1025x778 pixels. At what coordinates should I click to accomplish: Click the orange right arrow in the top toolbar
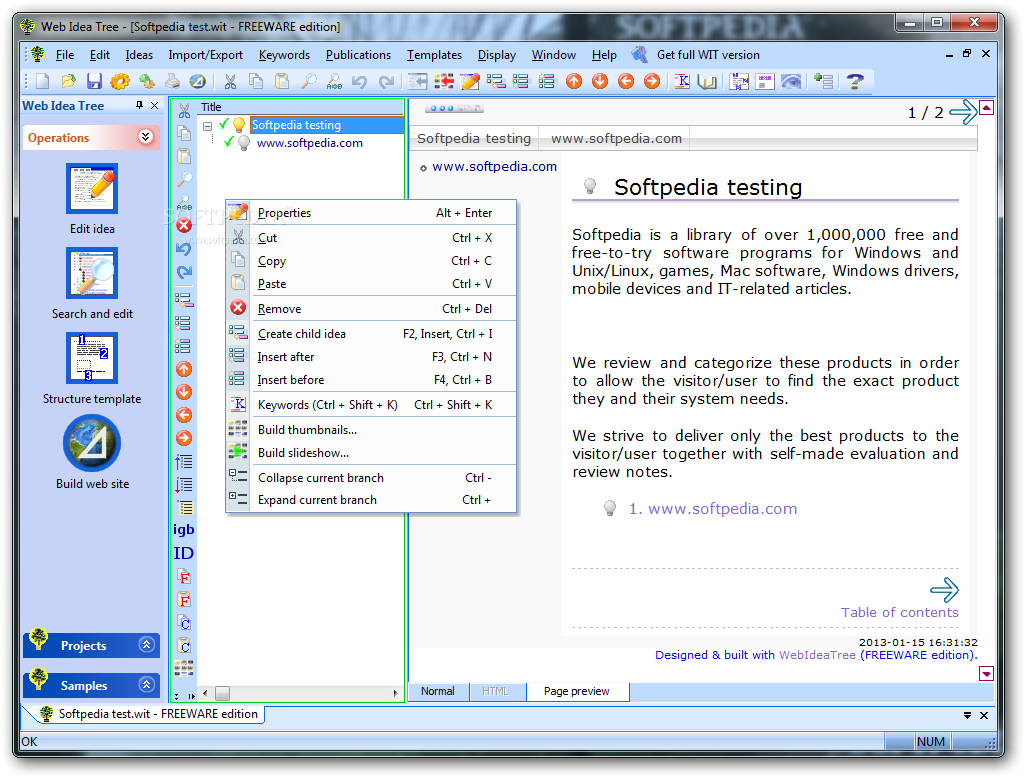click(652, 81)
